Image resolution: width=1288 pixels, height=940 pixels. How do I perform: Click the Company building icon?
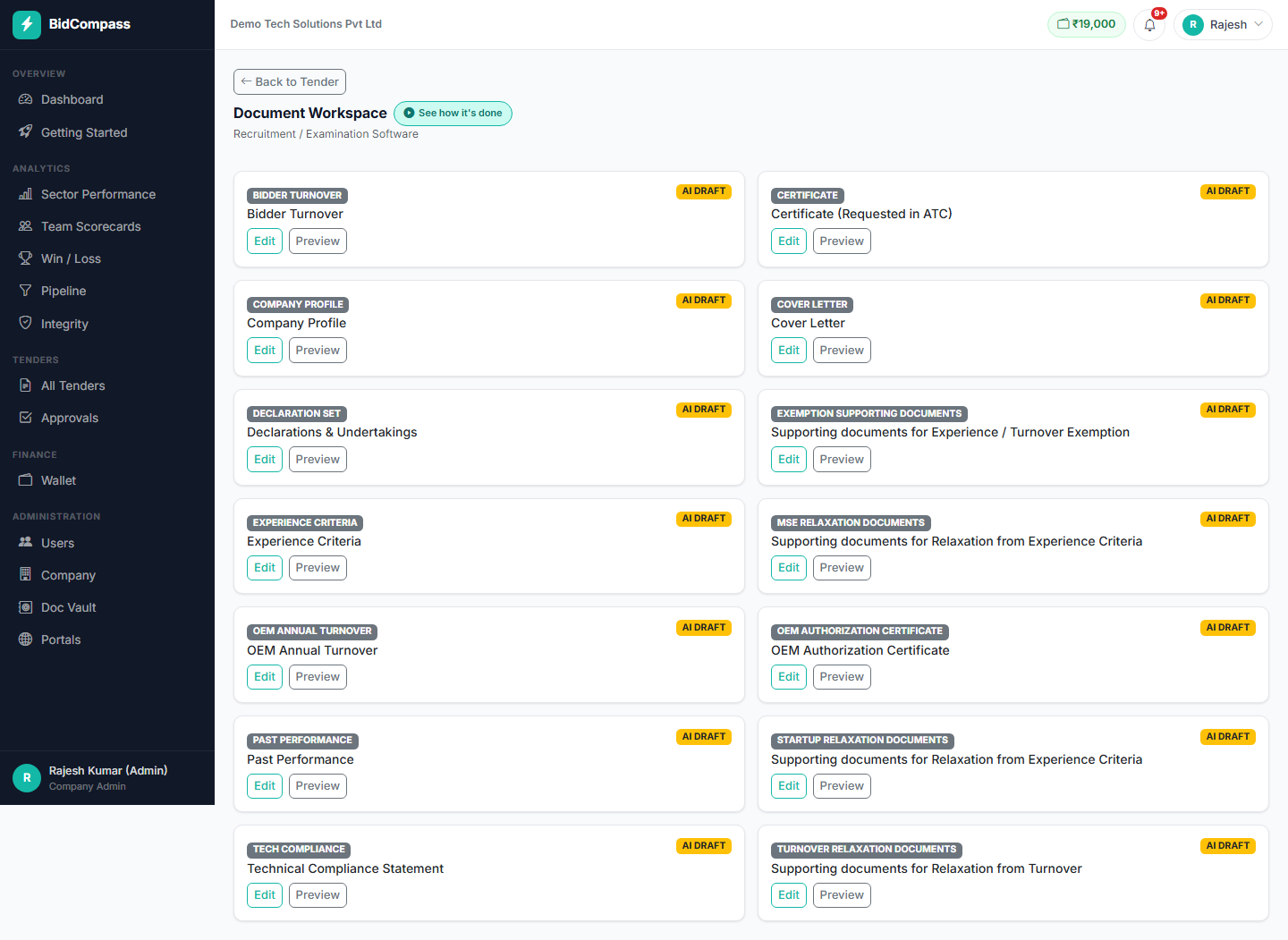[x=25, y=575]
